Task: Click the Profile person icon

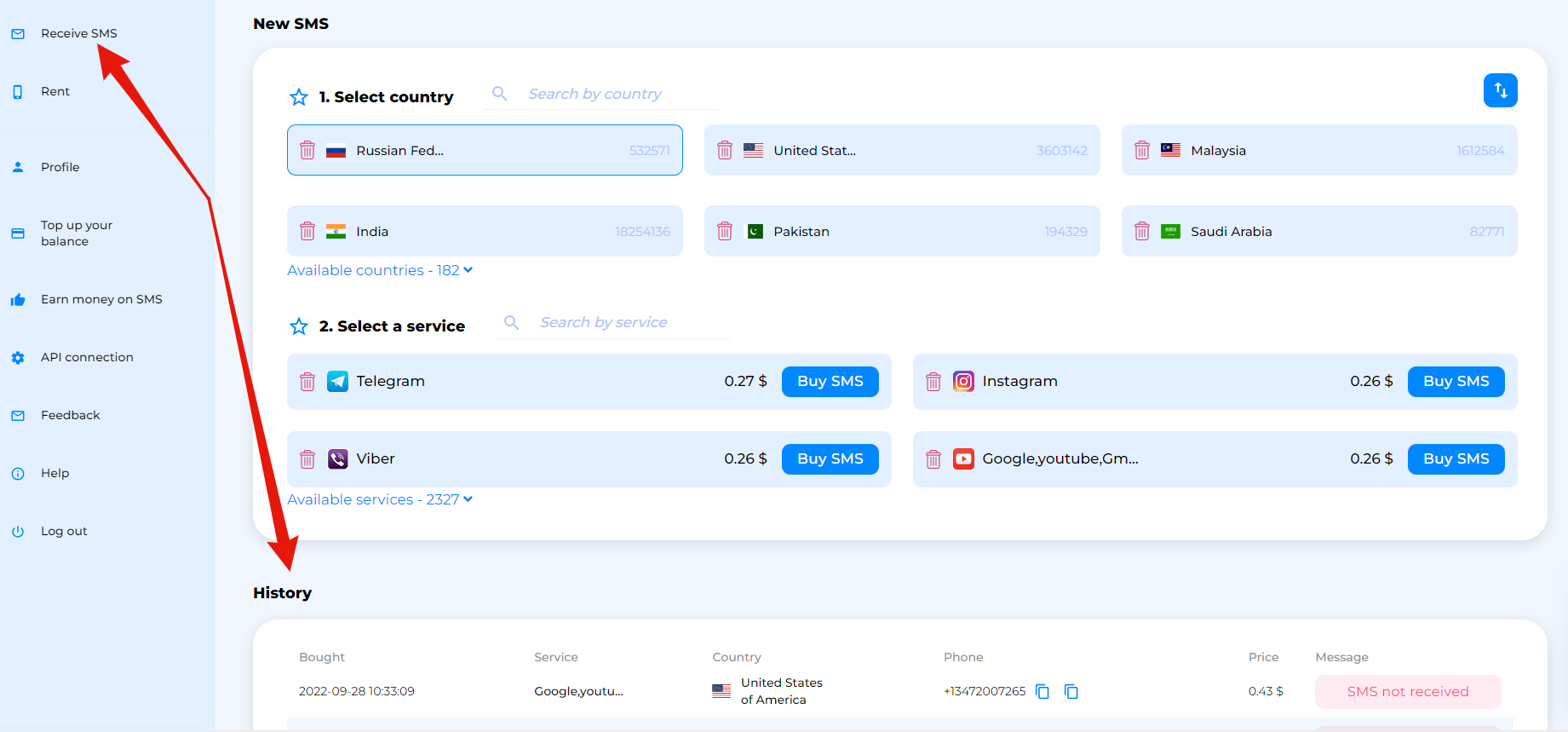Action: 18,167
